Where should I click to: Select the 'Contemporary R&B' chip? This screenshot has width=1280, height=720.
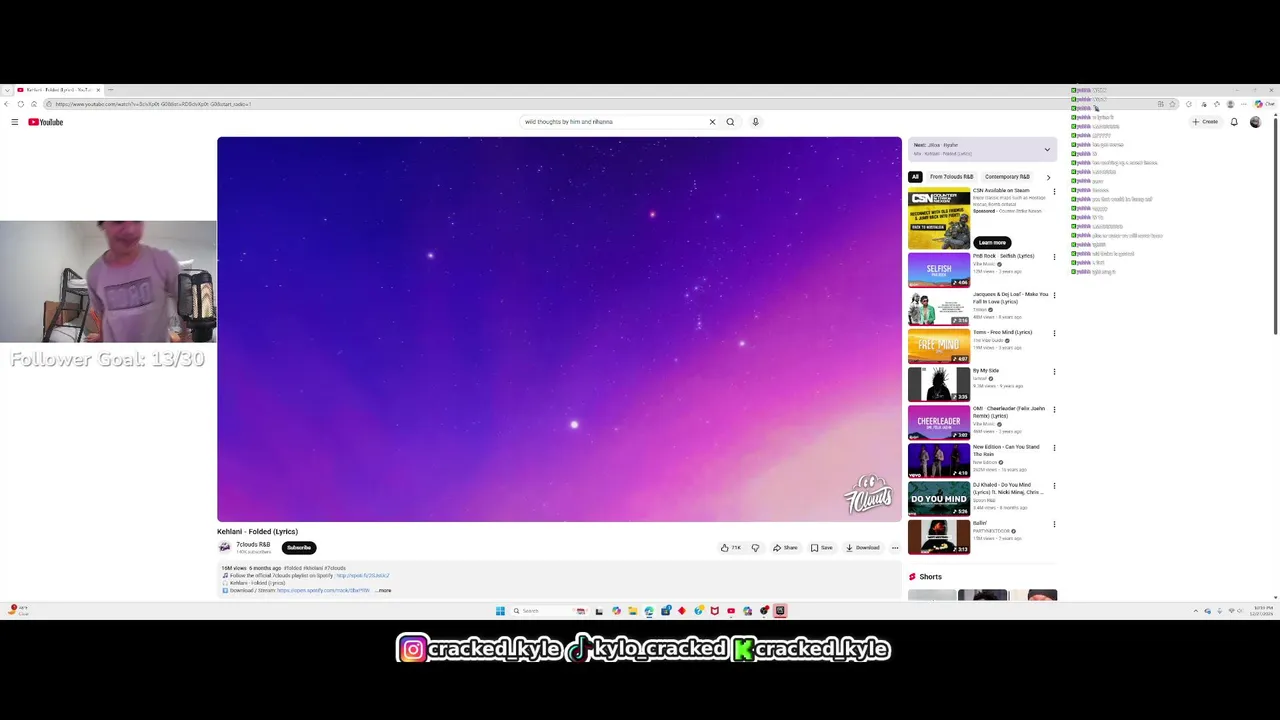pos(1007,177)
